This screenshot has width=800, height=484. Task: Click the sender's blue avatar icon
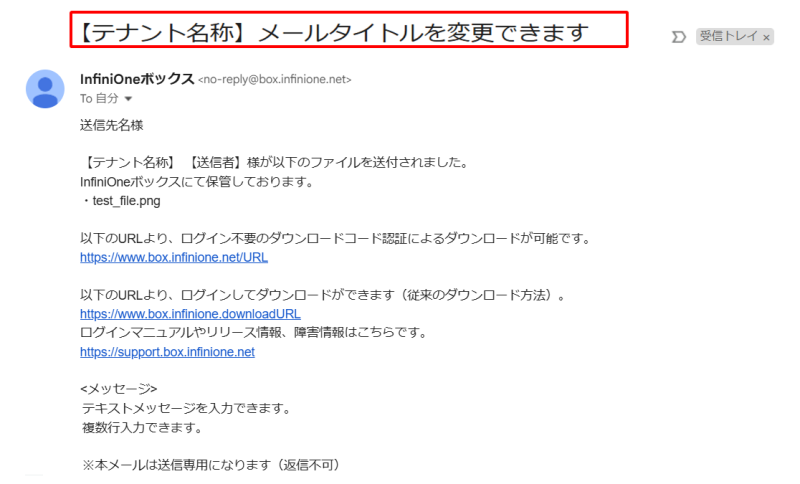coord(45,89)
